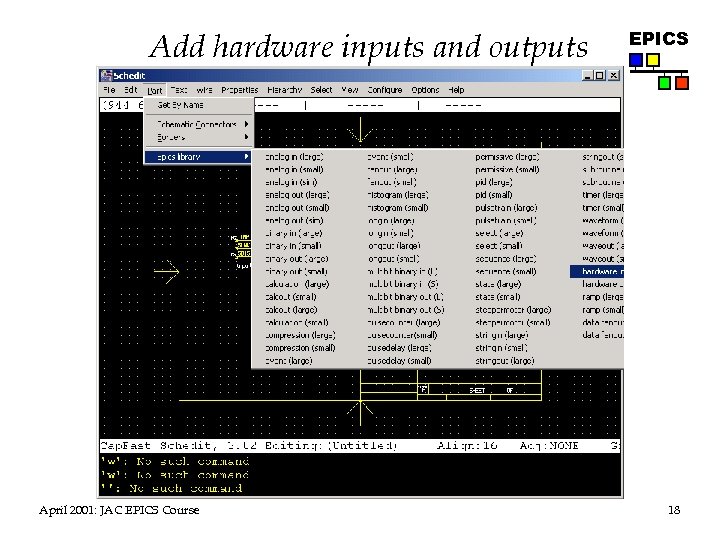
Task: Select stringin (large) part
Action: click(501, 335)
